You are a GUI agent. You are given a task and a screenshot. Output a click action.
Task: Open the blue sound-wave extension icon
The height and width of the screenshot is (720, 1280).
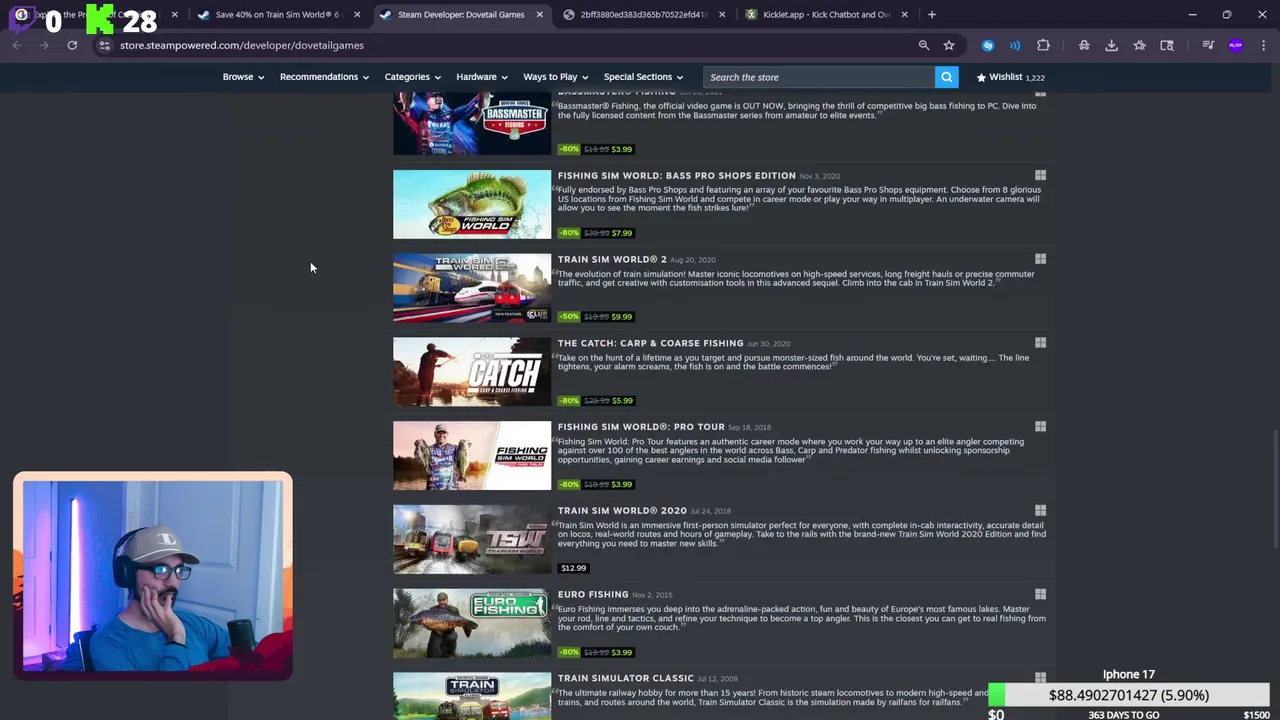[1015, 45]
